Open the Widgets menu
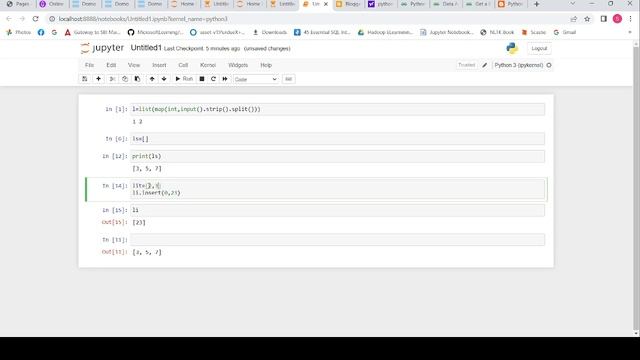Viewport: 640px width, 360px height. point(238,65)
